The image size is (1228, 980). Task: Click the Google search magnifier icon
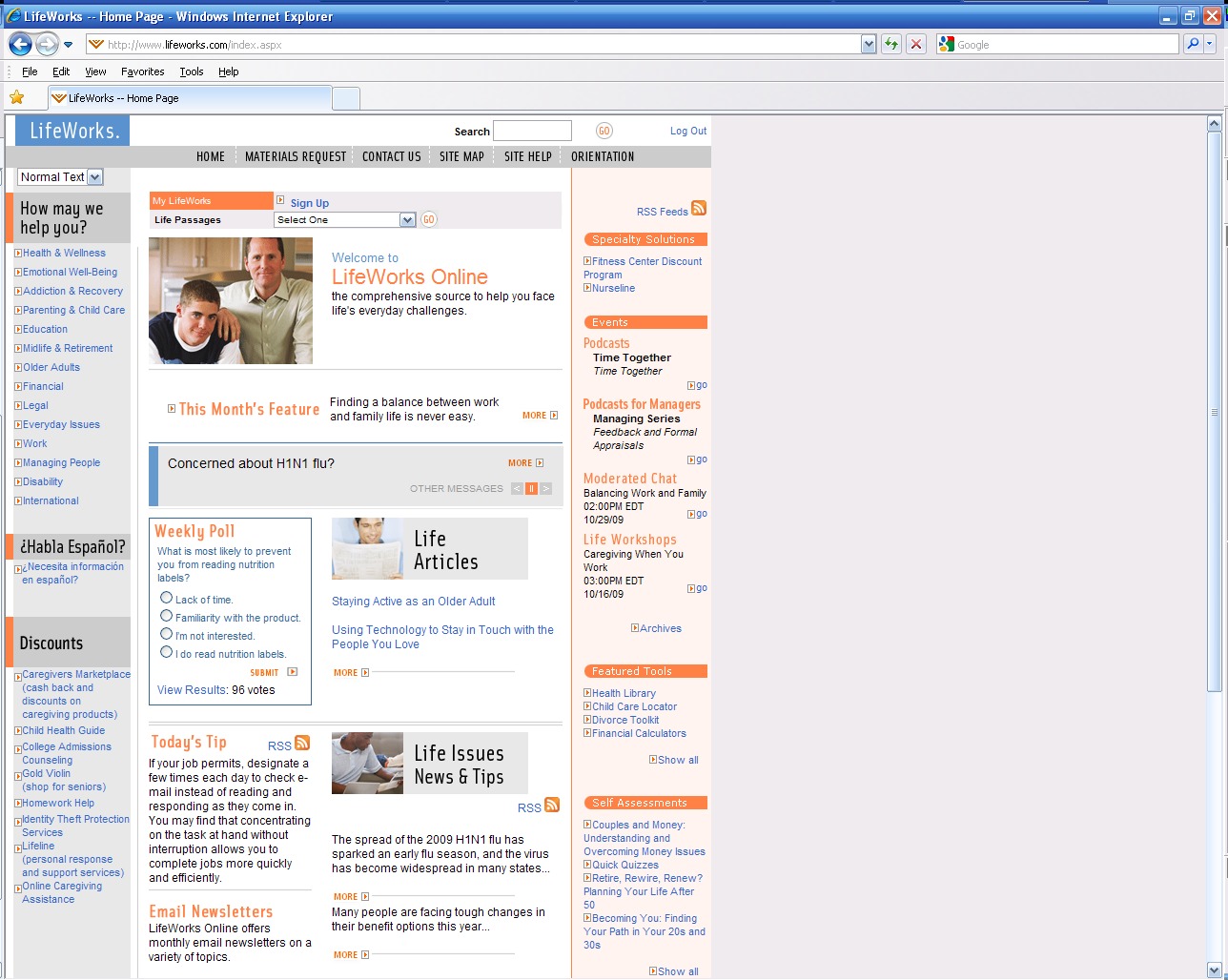(1192, 44)
